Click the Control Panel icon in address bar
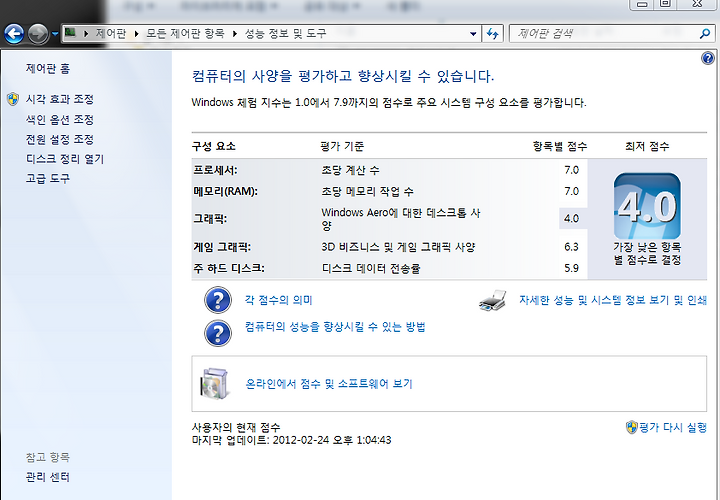720x500 pixels. pyautogui.click(x=70, y=33)
